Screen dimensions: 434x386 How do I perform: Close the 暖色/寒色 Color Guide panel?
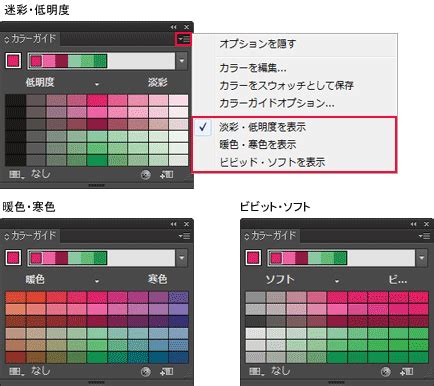pos(187,224)
